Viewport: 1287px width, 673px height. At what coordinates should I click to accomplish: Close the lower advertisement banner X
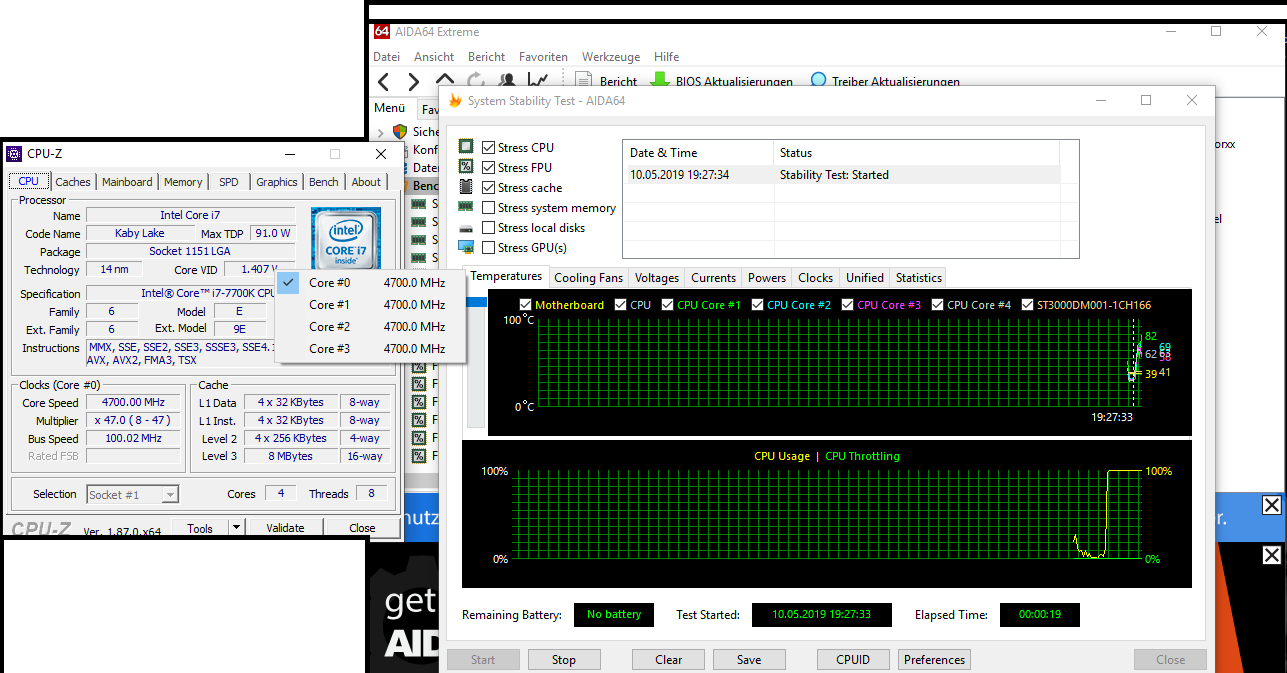[1271, 555]
